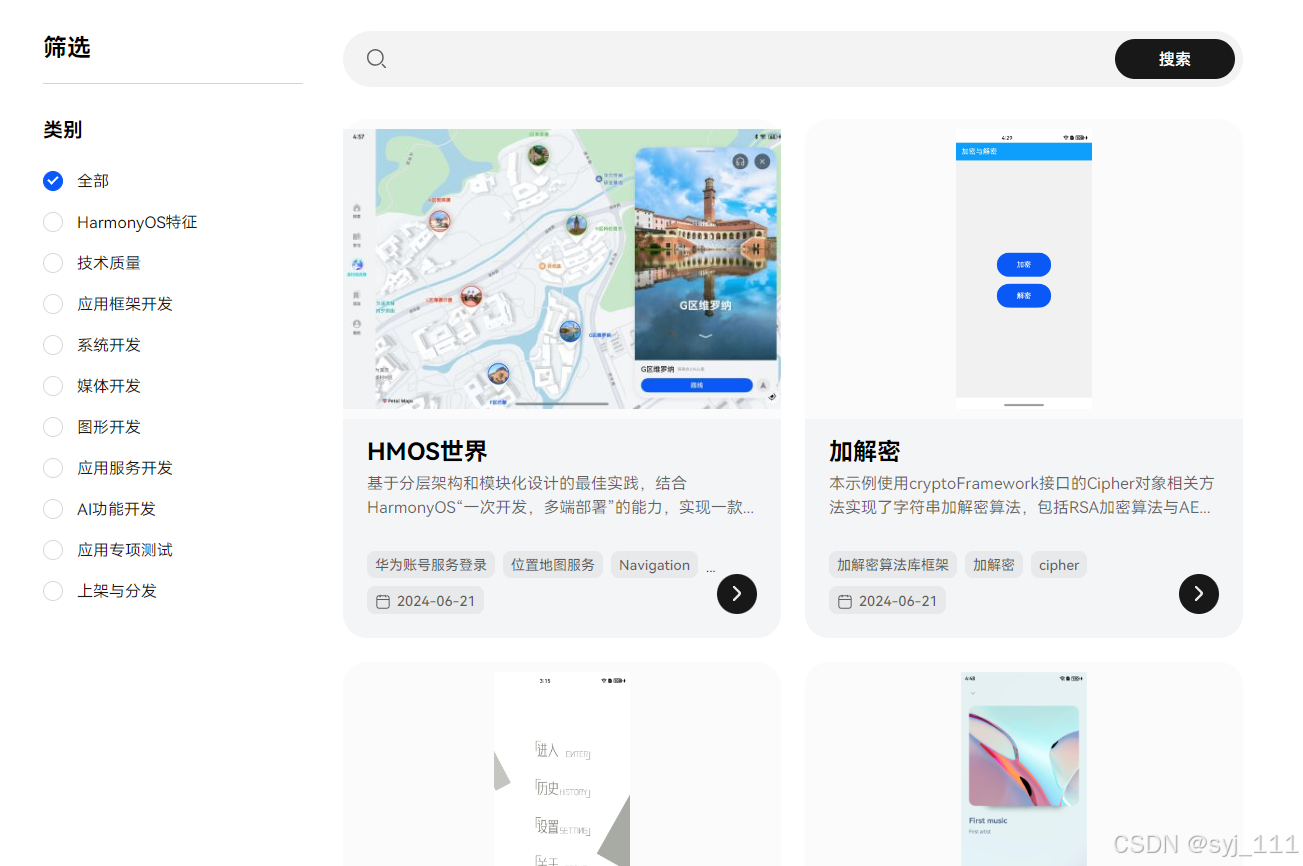Click the 类别 section heading
1303x866 pixels.
(x=63, y=130)
